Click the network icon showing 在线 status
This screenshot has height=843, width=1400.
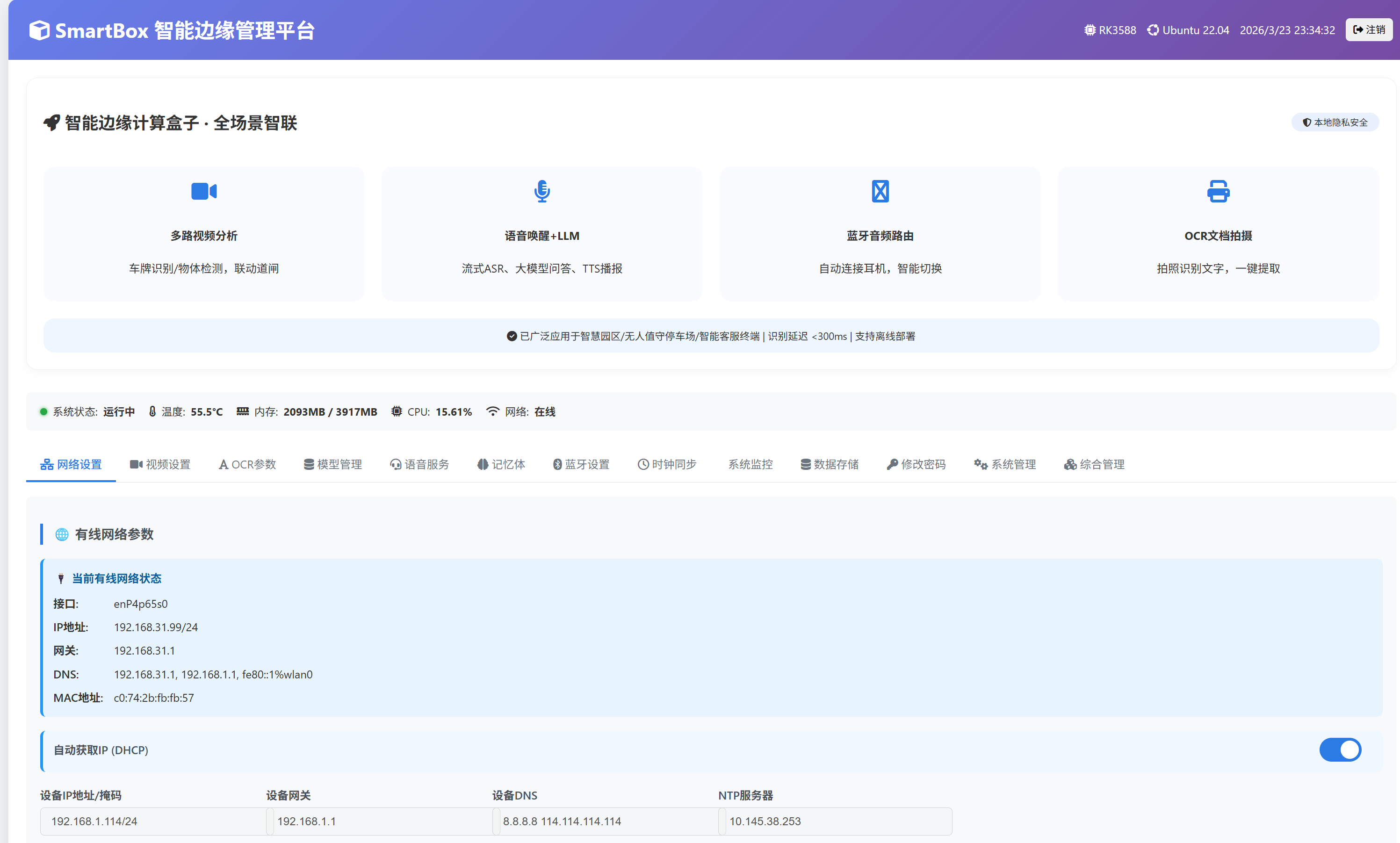tap(492, 411)
